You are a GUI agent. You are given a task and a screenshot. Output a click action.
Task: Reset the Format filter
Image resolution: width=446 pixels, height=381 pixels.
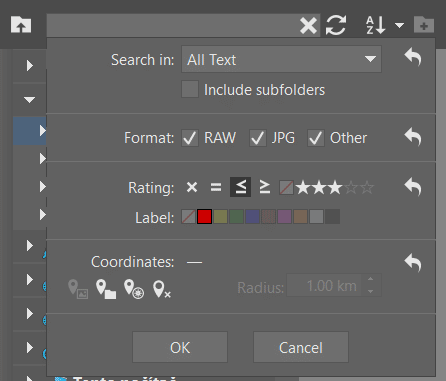point(413,137)
